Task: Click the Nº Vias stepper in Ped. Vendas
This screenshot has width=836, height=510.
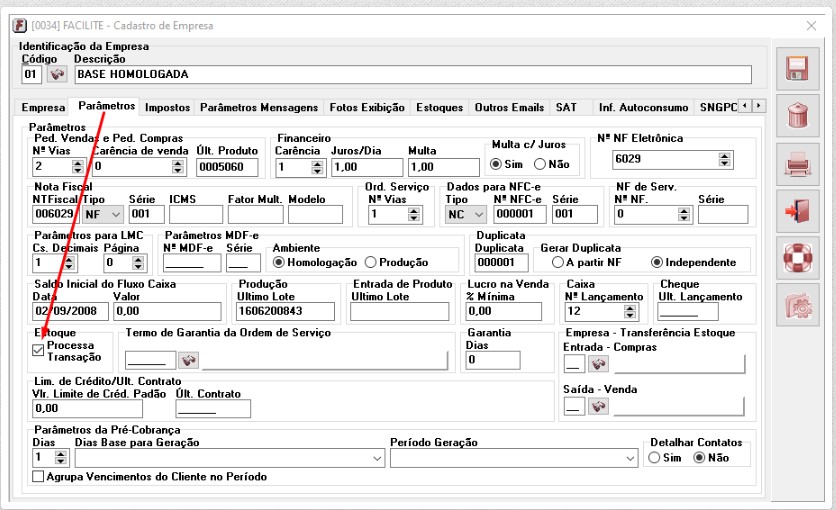Action: (78, 167)
